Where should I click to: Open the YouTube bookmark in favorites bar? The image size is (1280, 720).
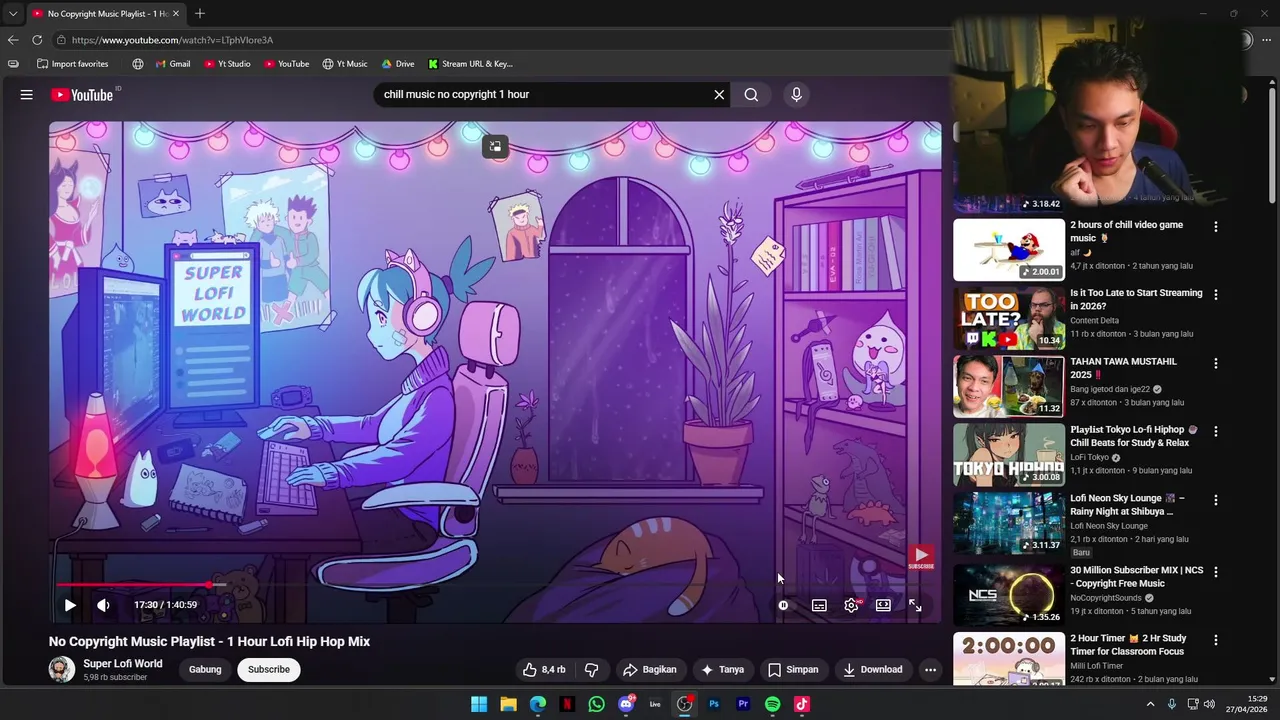(x=287, y=64)
